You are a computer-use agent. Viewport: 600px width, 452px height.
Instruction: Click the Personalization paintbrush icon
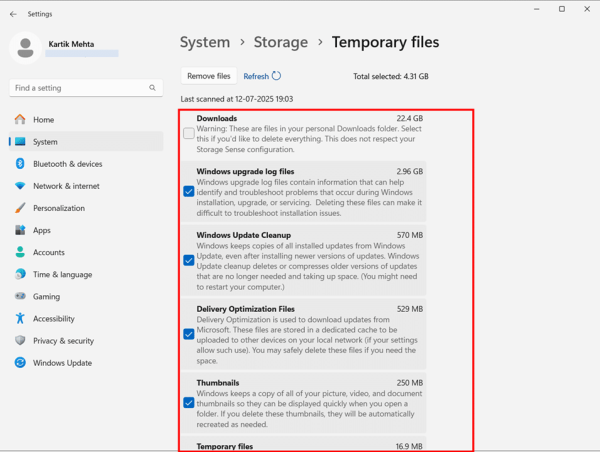pyautogui.click(x=20, y=208)
